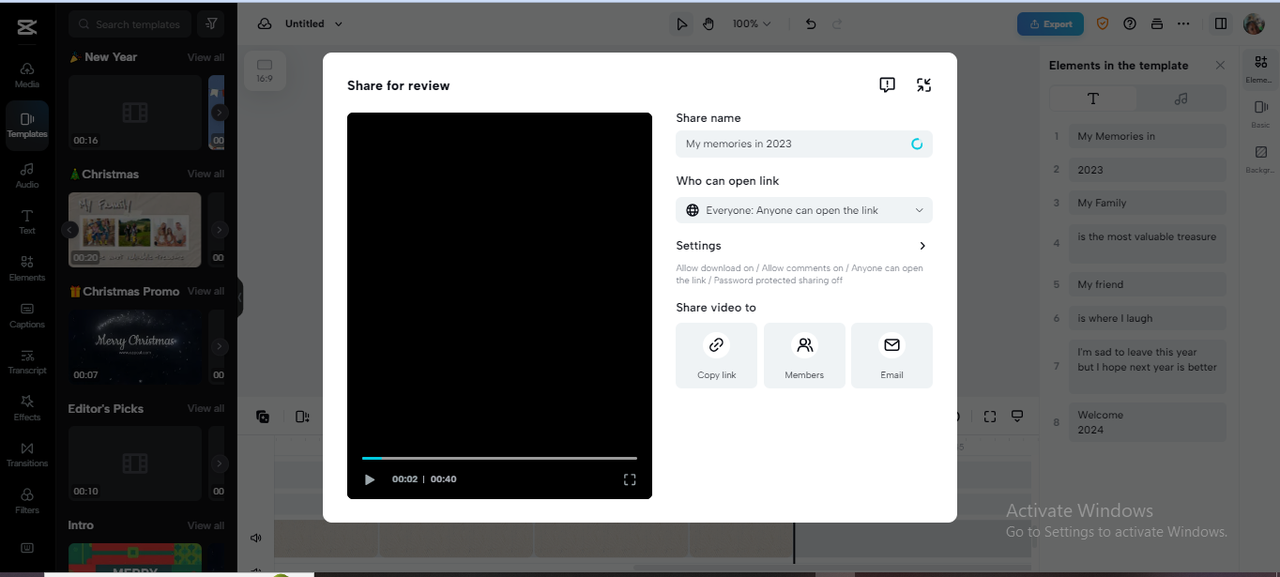Screen dimensions: 1280x577
Task: View all New Year templates
Action: point(206,57)
